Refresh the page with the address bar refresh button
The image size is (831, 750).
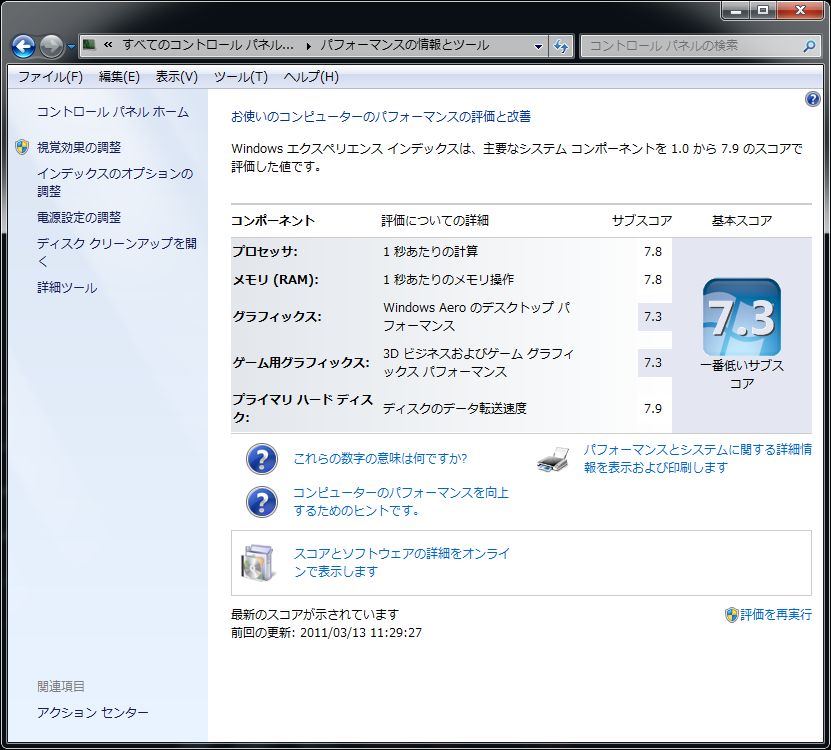(x=561, y=47)
